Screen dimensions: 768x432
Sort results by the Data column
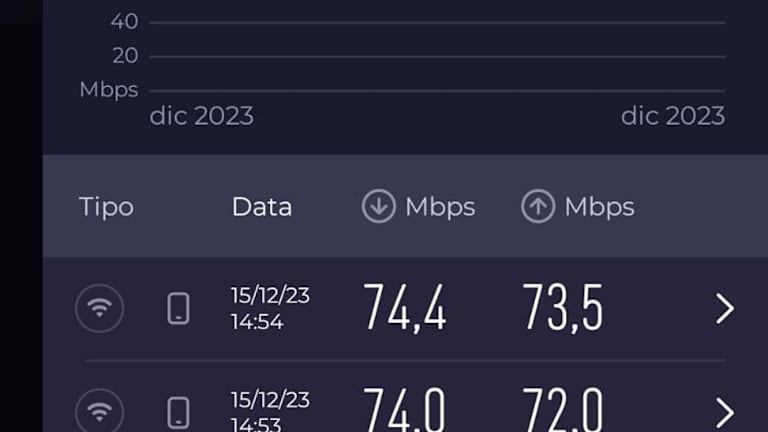pyautogui.click(x=262, y=207)
